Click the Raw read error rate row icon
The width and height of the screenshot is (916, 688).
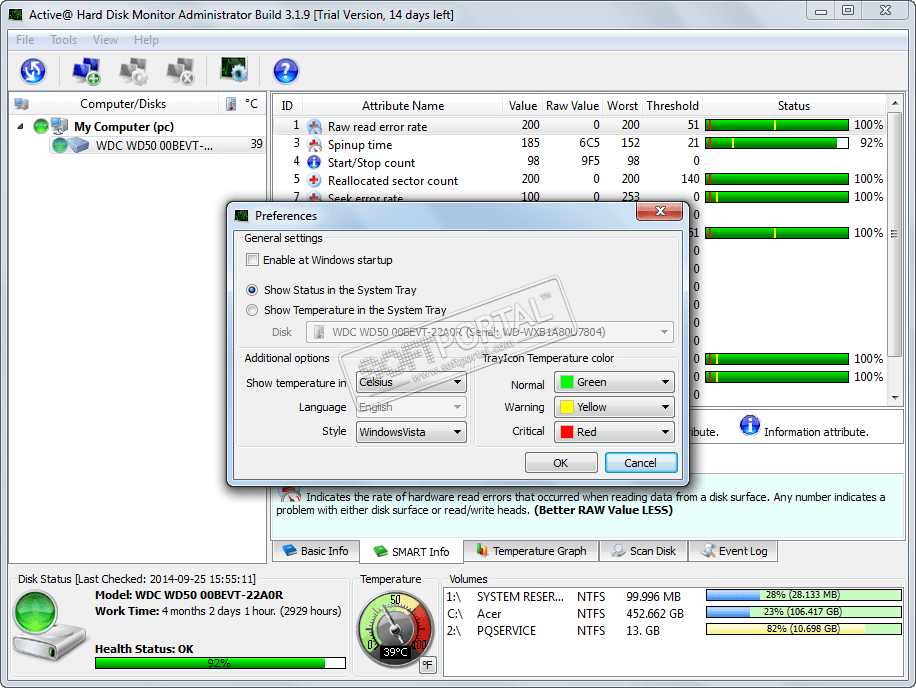click(x=314, y=127)
